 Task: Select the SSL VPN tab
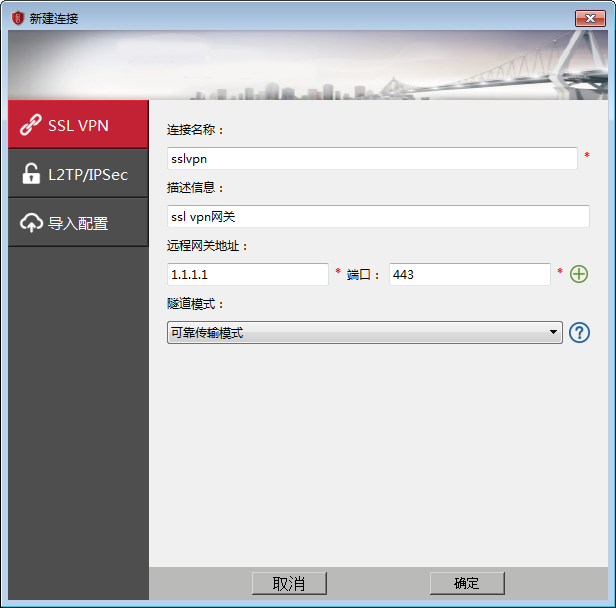[78, 125]
